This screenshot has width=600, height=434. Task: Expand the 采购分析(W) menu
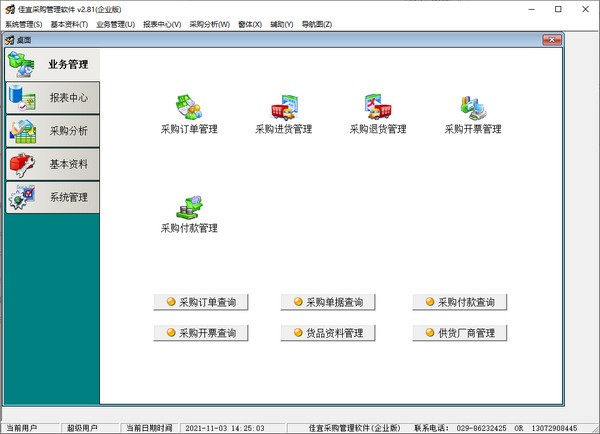pyautogui.click(x=209, y=24)
